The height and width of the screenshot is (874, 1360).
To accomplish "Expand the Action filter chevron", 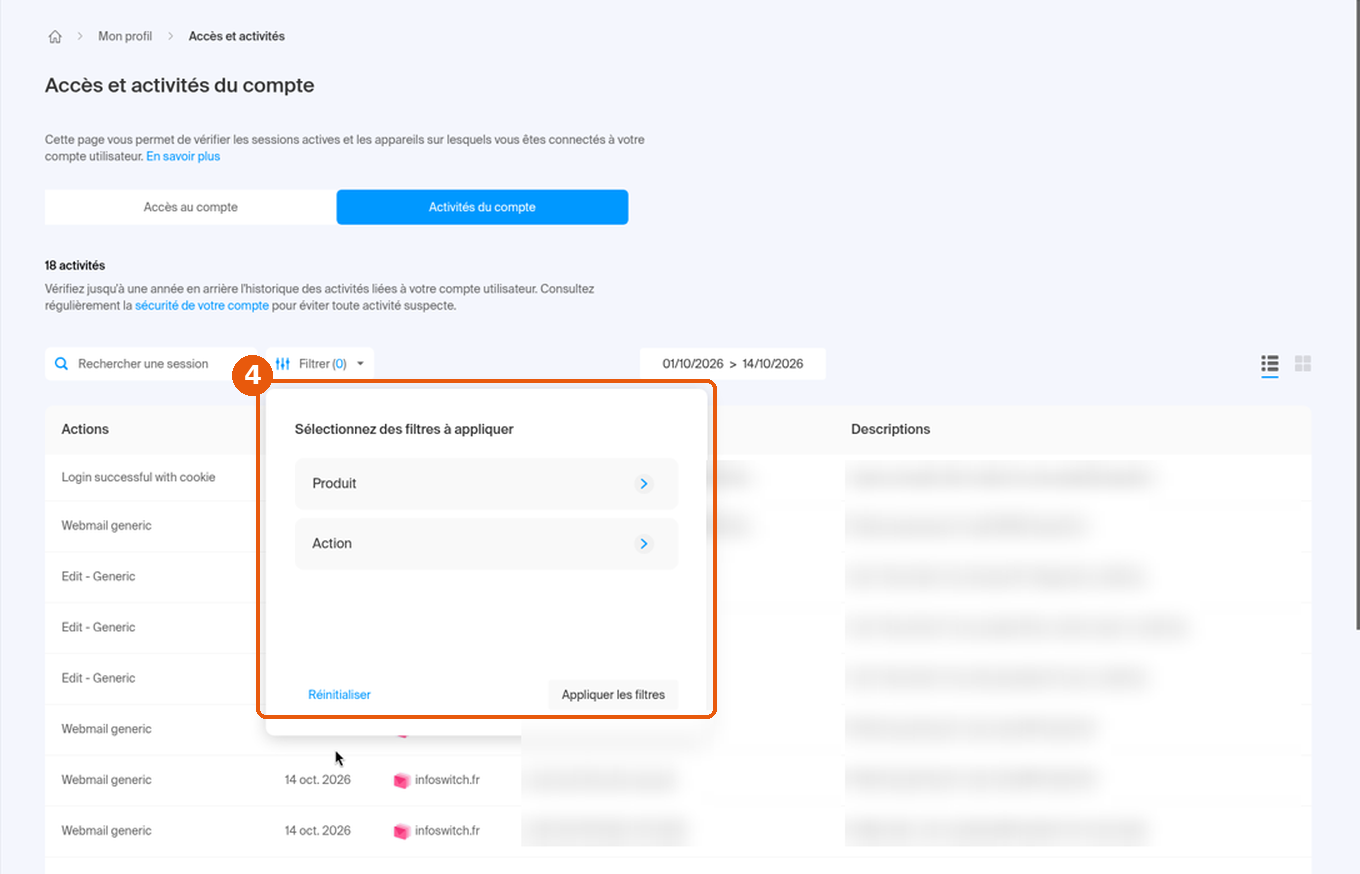I will click(x=644, y=544).
